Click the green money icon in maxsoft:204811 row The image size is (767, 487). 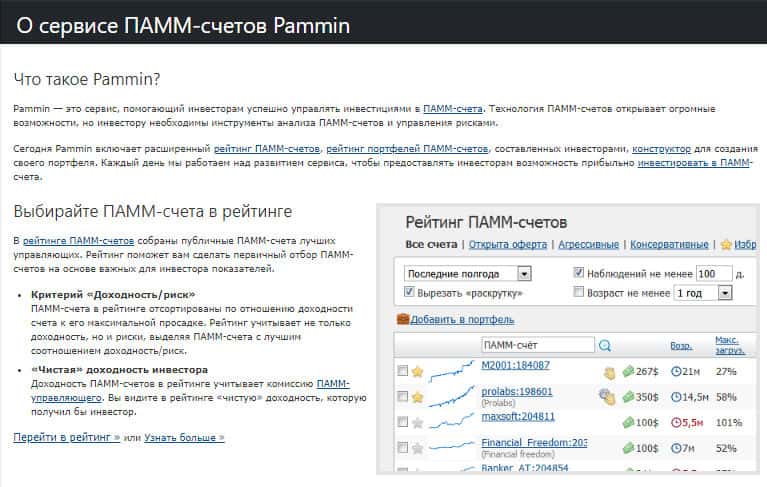[628, 422]
